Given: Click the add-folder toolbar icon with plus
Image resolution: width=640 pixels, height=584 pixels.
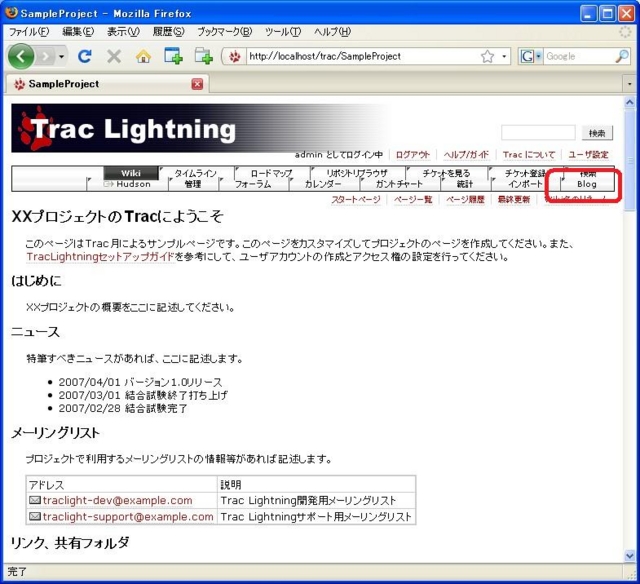Looking at the screenshot, I should [x=203, y=56].
